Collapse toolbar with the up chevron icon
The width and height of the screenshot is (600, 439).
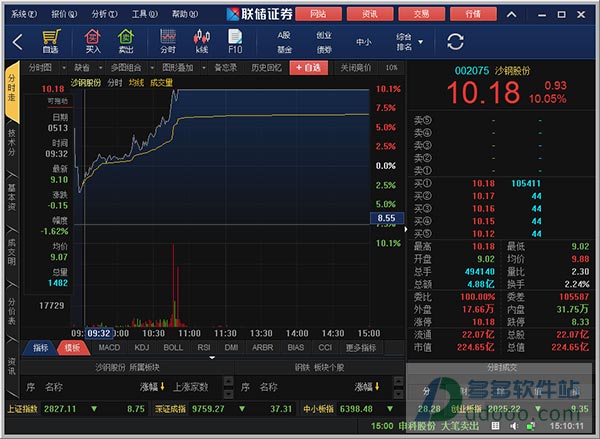pyautogui.click(x=512, y=15)
